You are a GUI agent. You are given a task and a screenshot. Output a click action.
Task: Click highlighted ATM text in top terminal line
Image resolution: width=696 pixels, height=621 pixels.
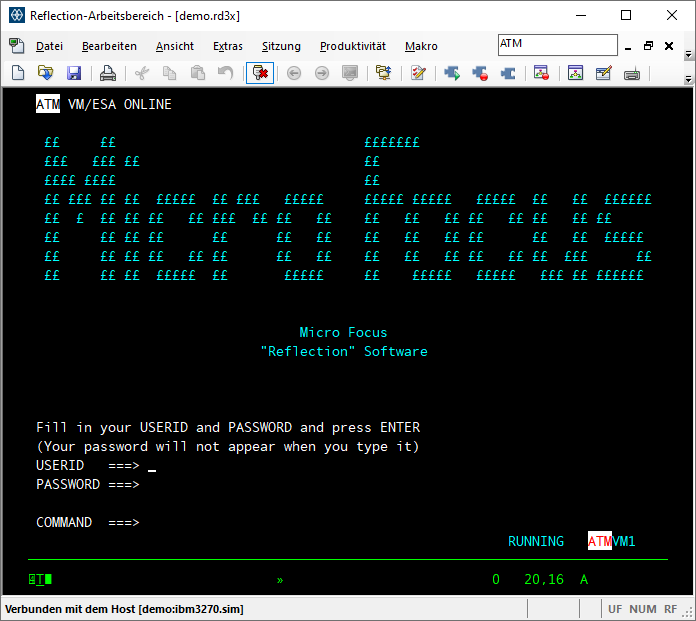tap(48, 104)
